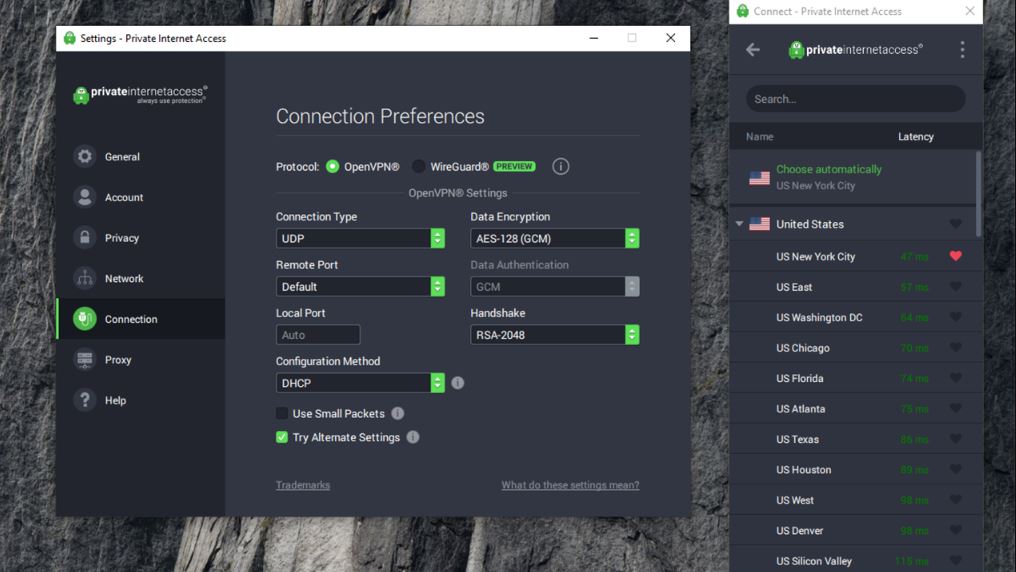The height and width of the screenshot is (572, 1016).
Task: Select the WireGuard protocol radio button
Action: pos(419,166)
